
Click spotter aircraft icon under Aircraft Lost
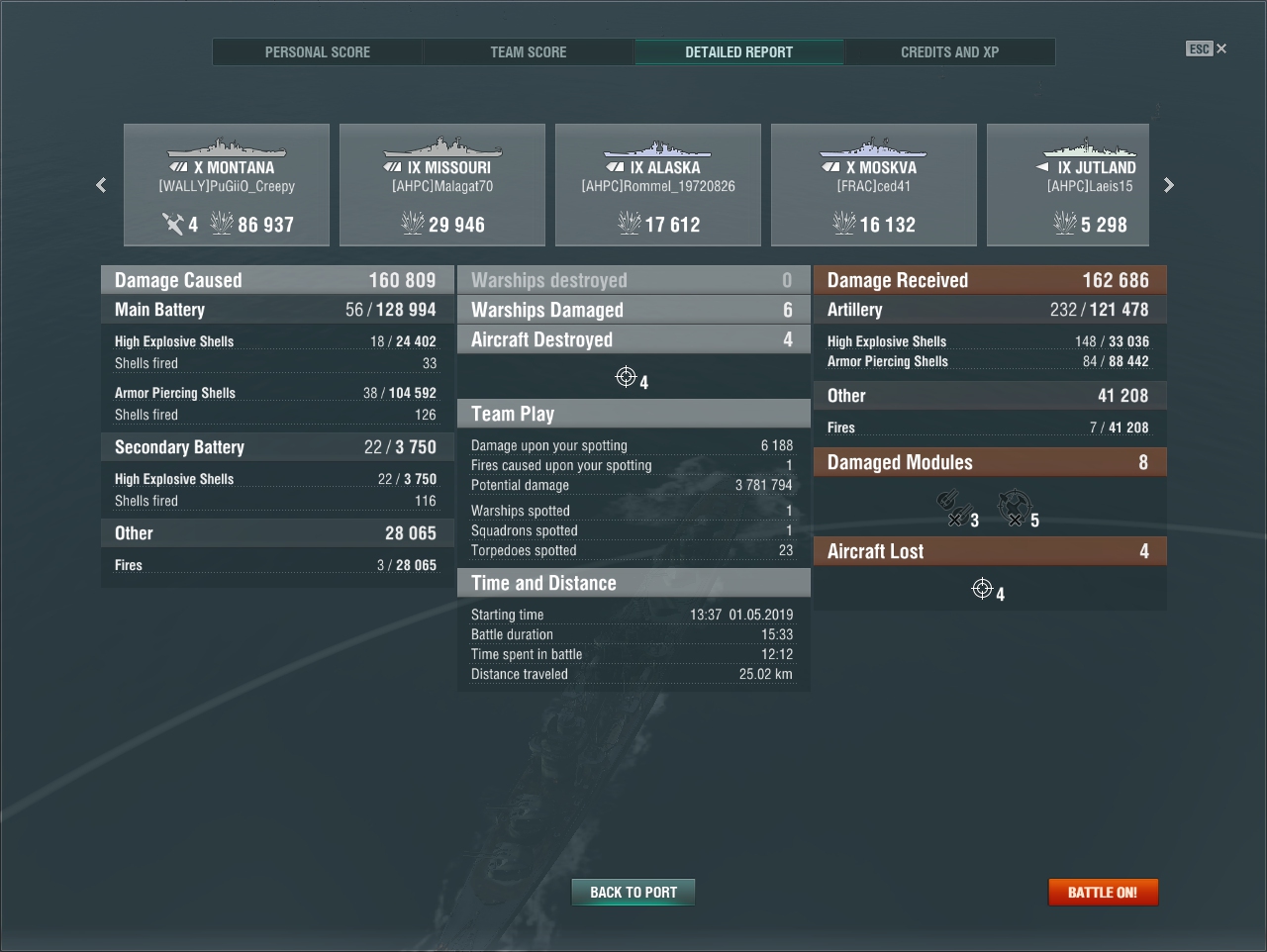pyautogui.click(x=982, y=589)
